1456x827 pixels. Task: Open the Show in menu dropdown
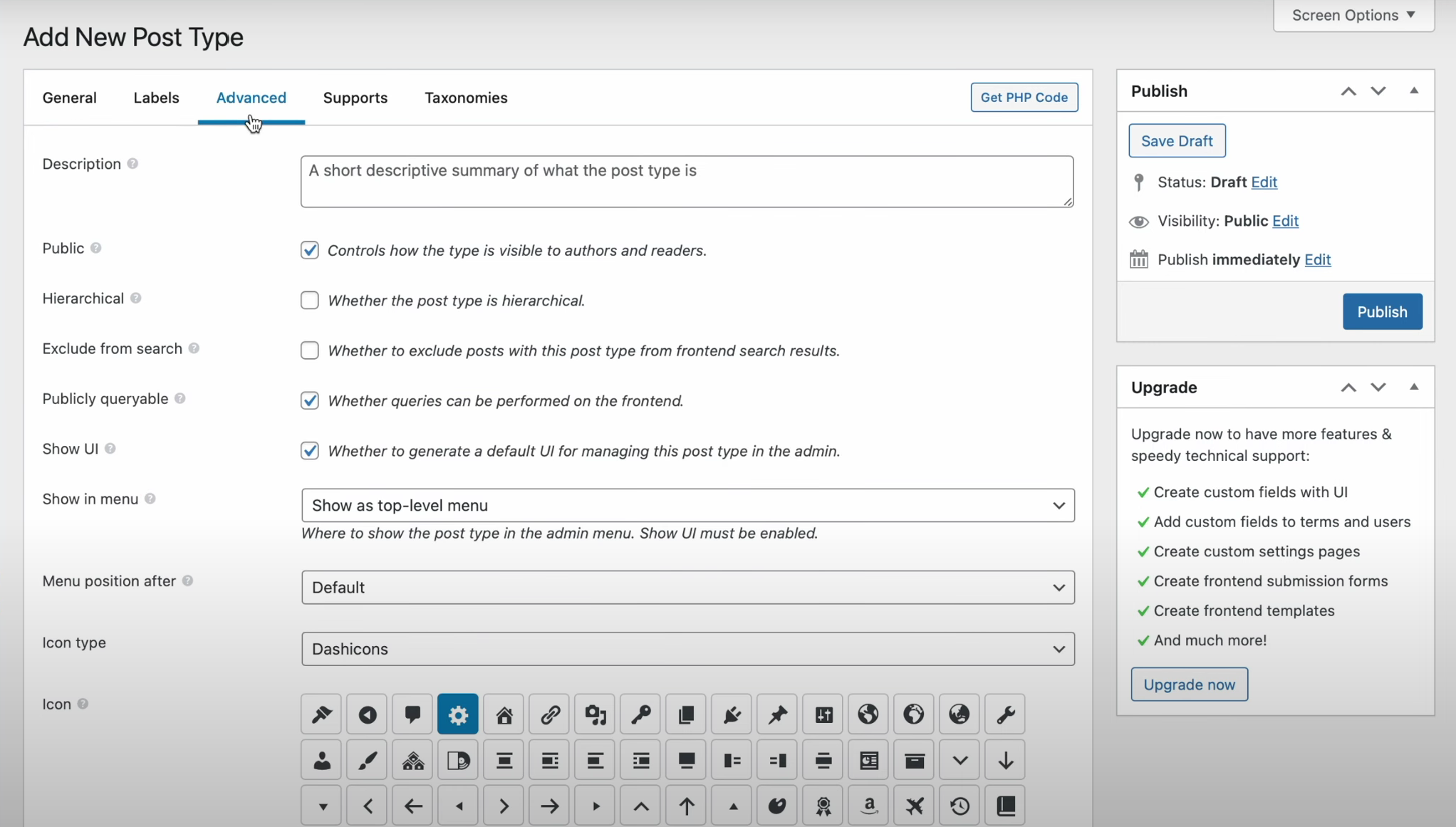point(687,505)
